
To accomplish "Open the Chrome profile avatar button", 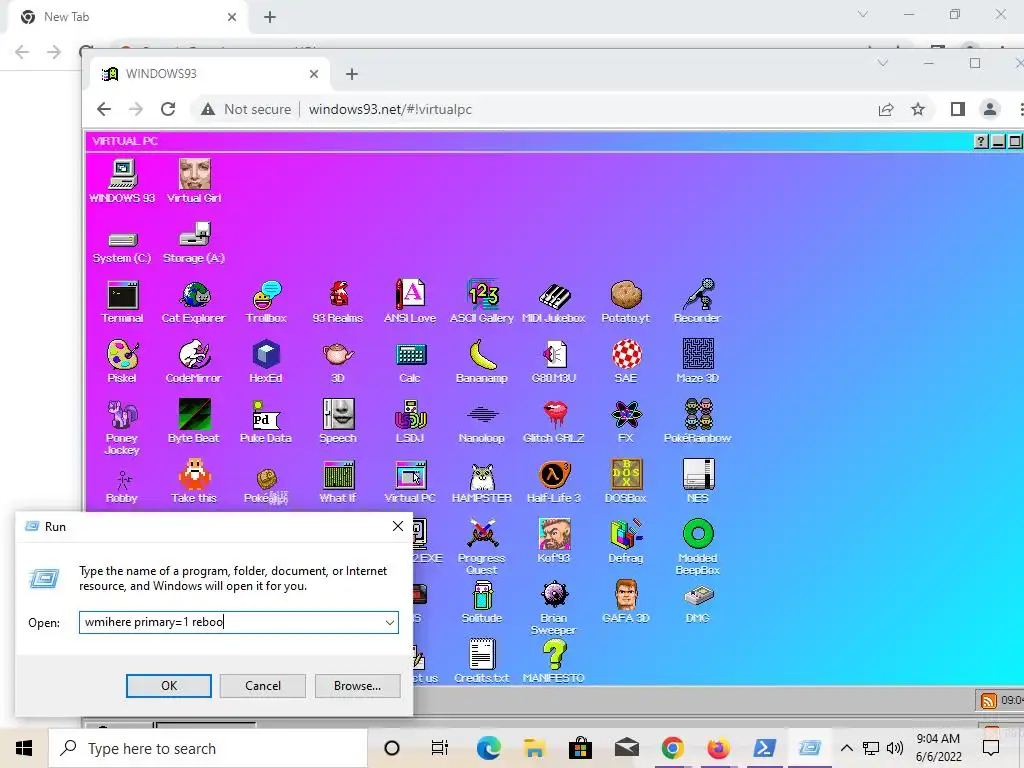I will 989,109.
